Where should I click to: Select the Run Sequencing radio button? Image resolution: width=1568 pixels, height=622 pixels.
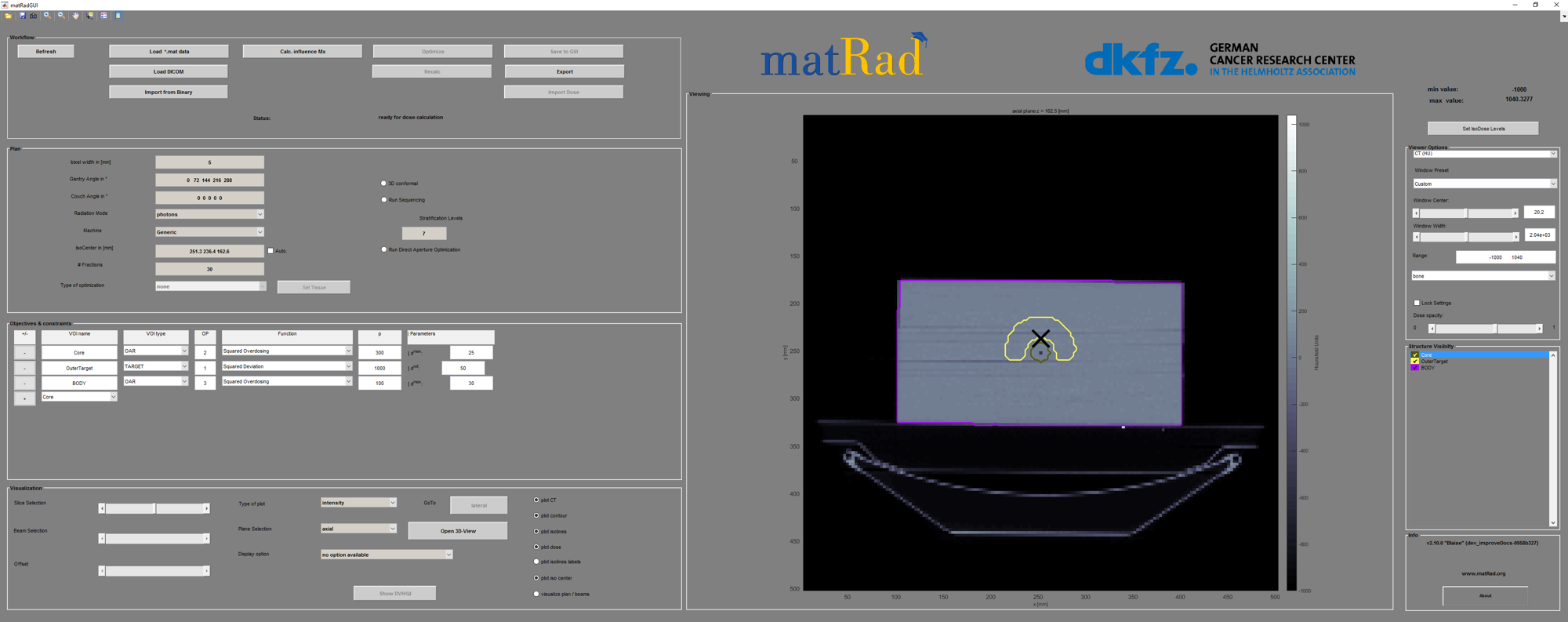(384, 200)
